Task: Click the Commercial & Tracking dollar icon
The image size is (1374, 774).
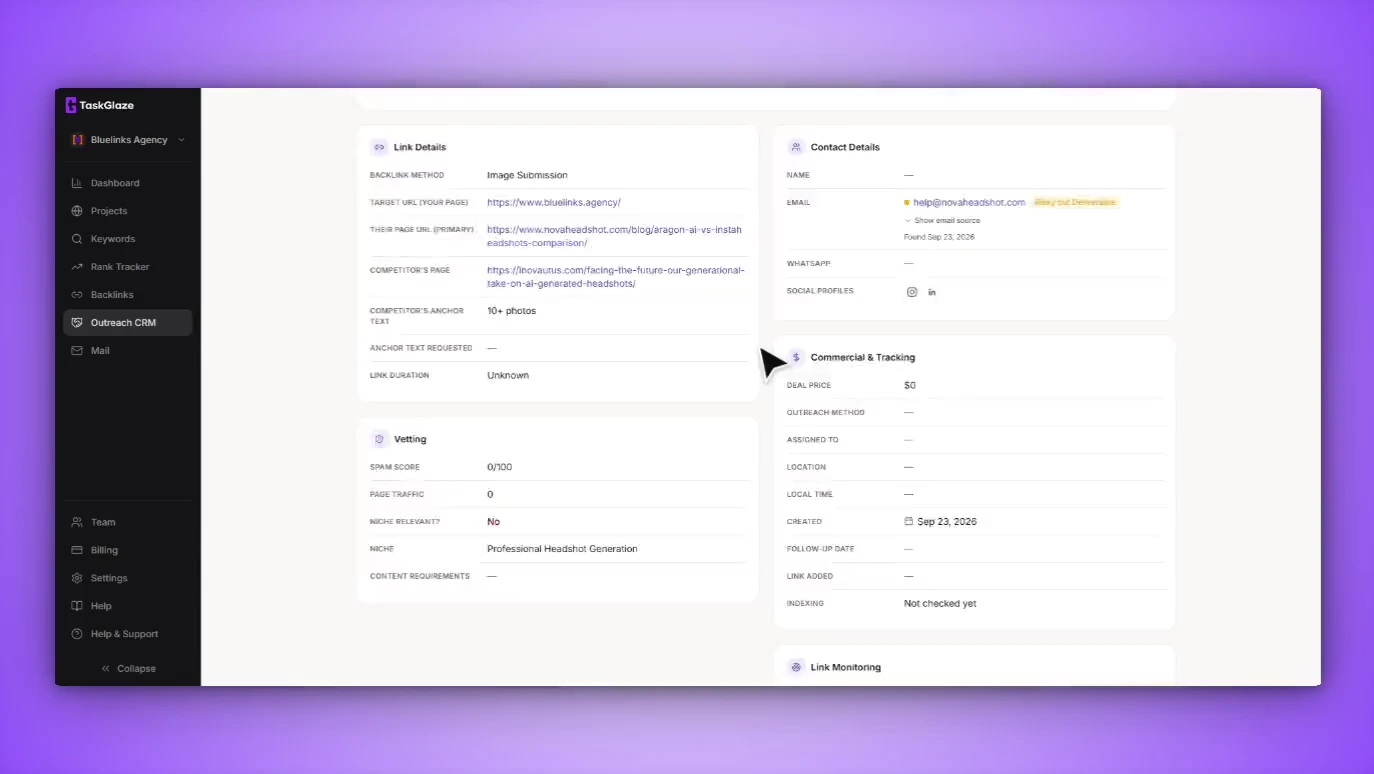Action: click(x=796, y=357)
